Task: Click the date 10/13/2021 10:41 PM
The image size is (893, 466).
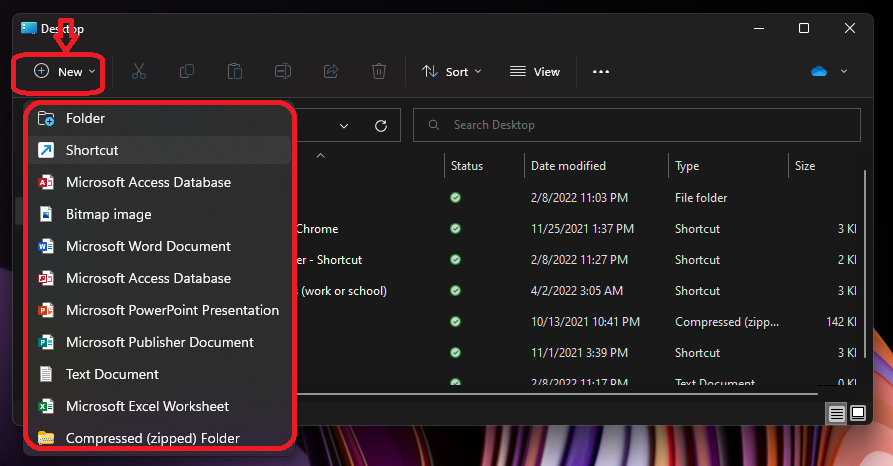Action: [585, 322]
